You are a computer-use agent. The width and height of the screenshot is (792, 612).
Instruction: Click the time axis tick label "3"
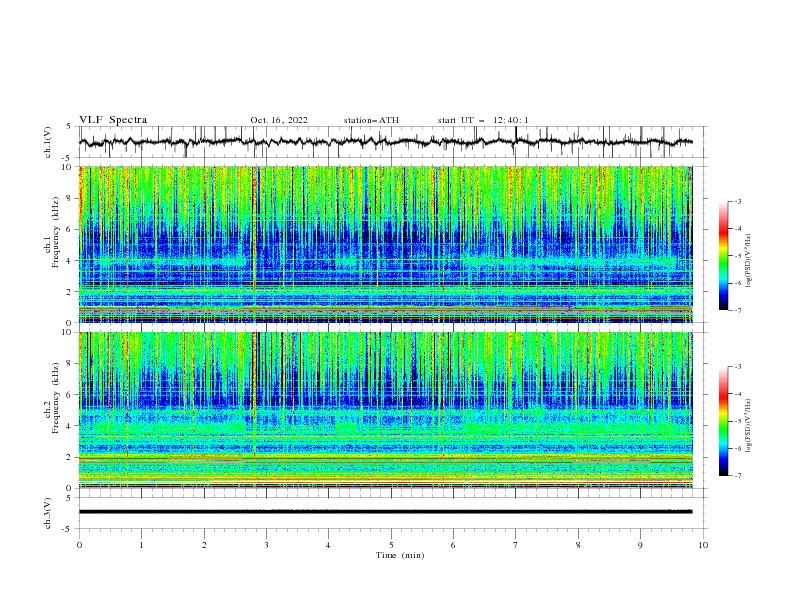266,545
